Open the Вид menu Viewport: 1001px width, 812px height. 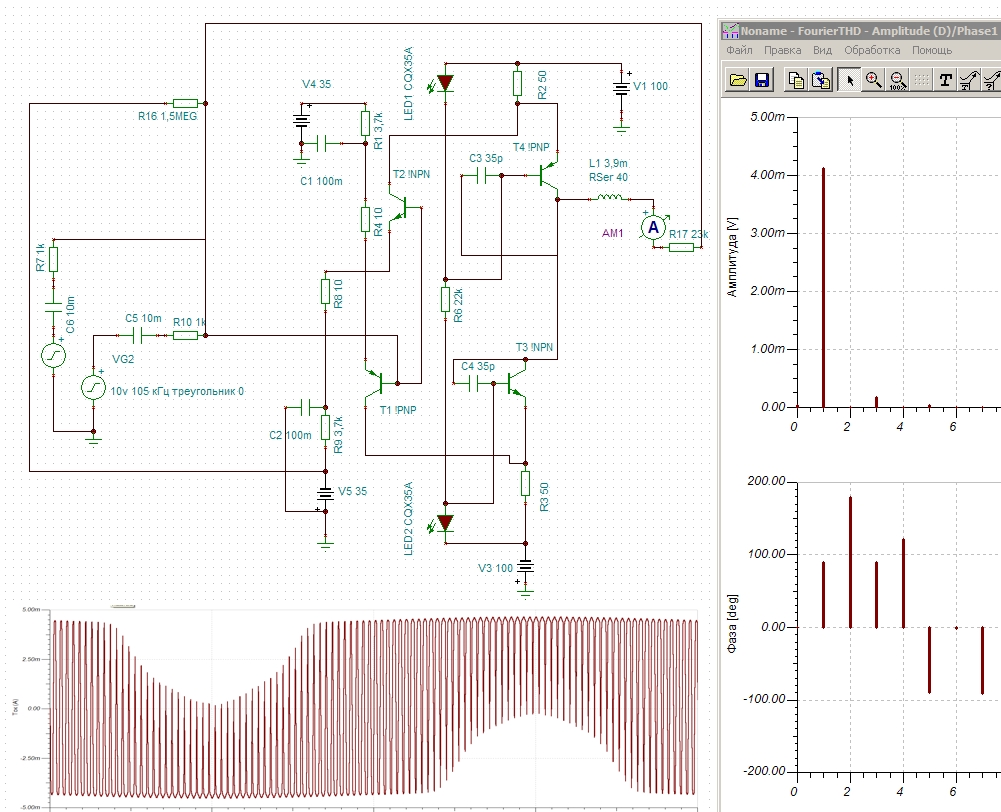coord(822,50)
